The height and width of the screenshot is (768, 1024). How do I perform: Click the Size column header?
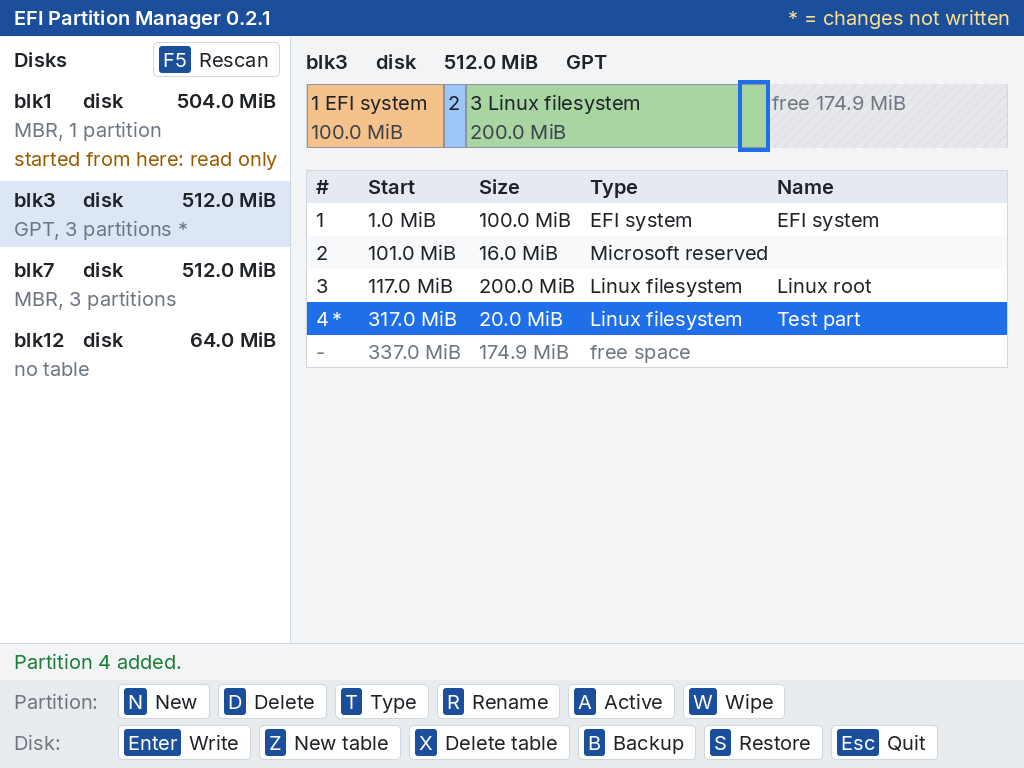pos(499,187)
